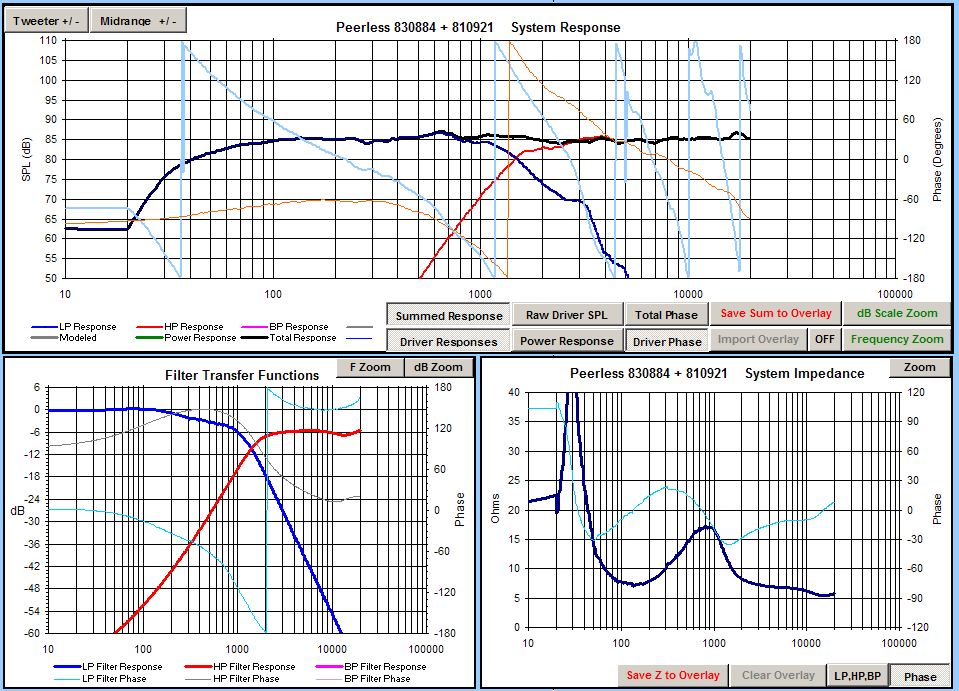959x691 pixels.
Task: Click the BP Filter Phase legend entry
Action: (x=363, y=679)
